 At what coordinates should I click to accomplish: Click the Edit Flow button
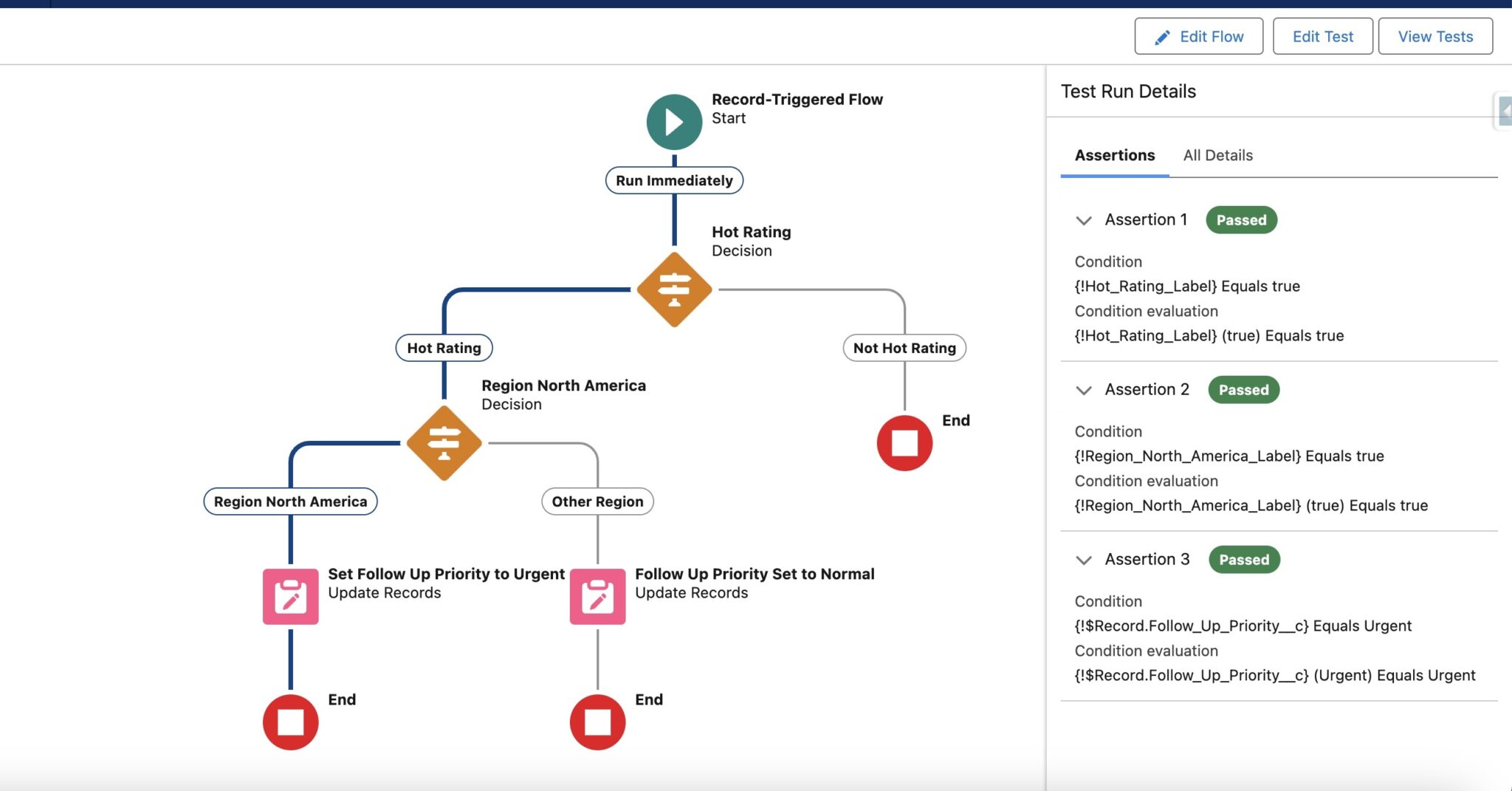1198,36
